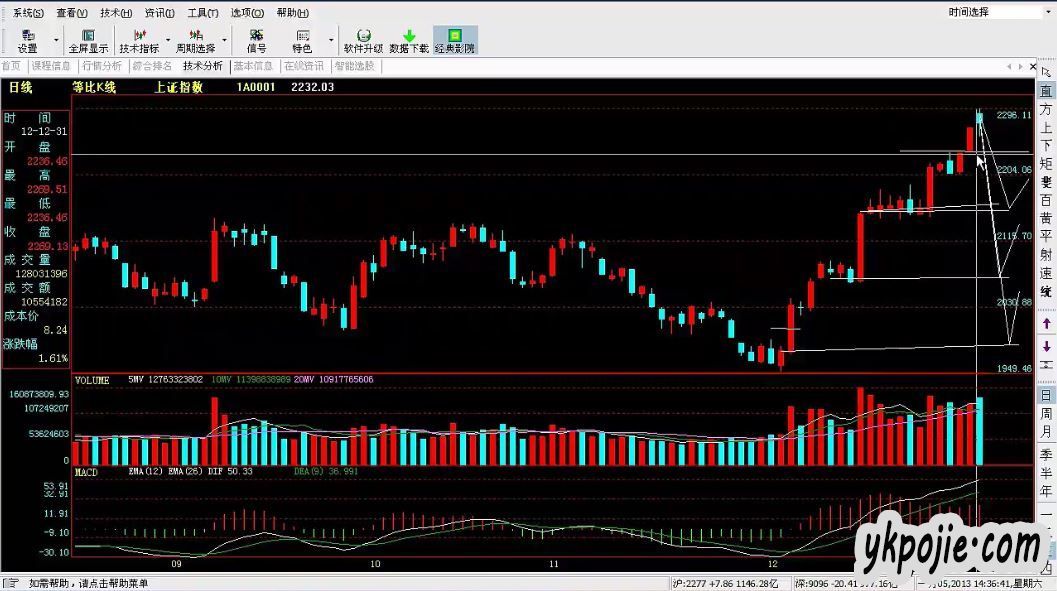
Task: Click the green 数据下载 download icon
Action: [409, 41]
